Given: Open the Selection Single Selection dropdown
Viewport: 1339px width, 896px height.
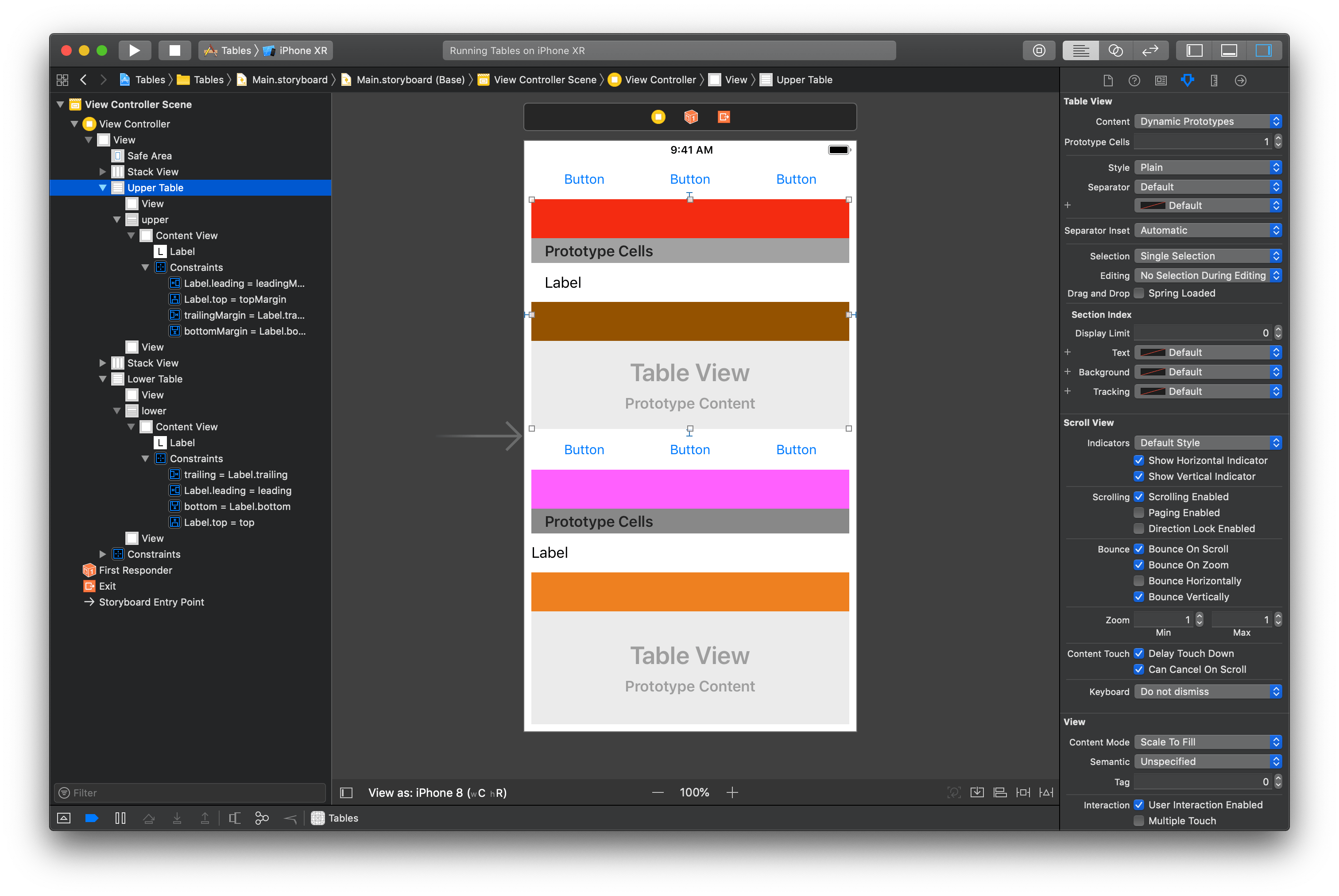Looking at the screenshot, I should click(1207, 256).
